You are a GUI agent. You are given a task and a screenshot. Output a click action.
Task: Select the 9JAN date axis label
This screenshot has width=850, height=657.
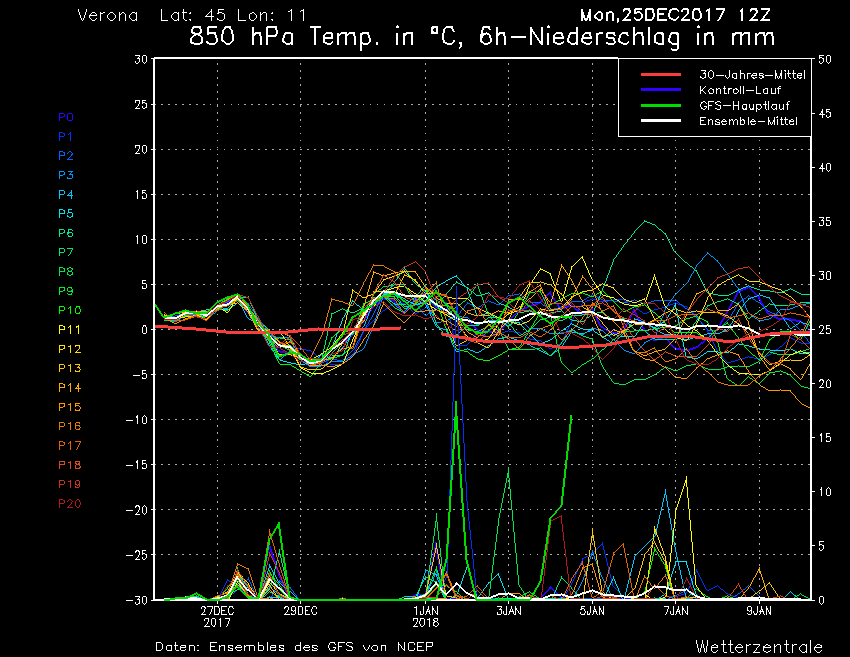click(759, 610)
